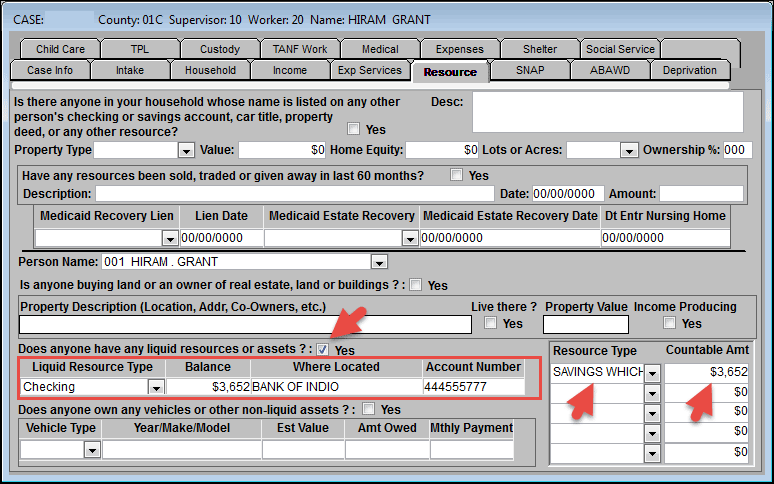Open the SAVINGS WHICH Resource Type dropdown
The image size is (774, 484).
click(x=652, y=373)
